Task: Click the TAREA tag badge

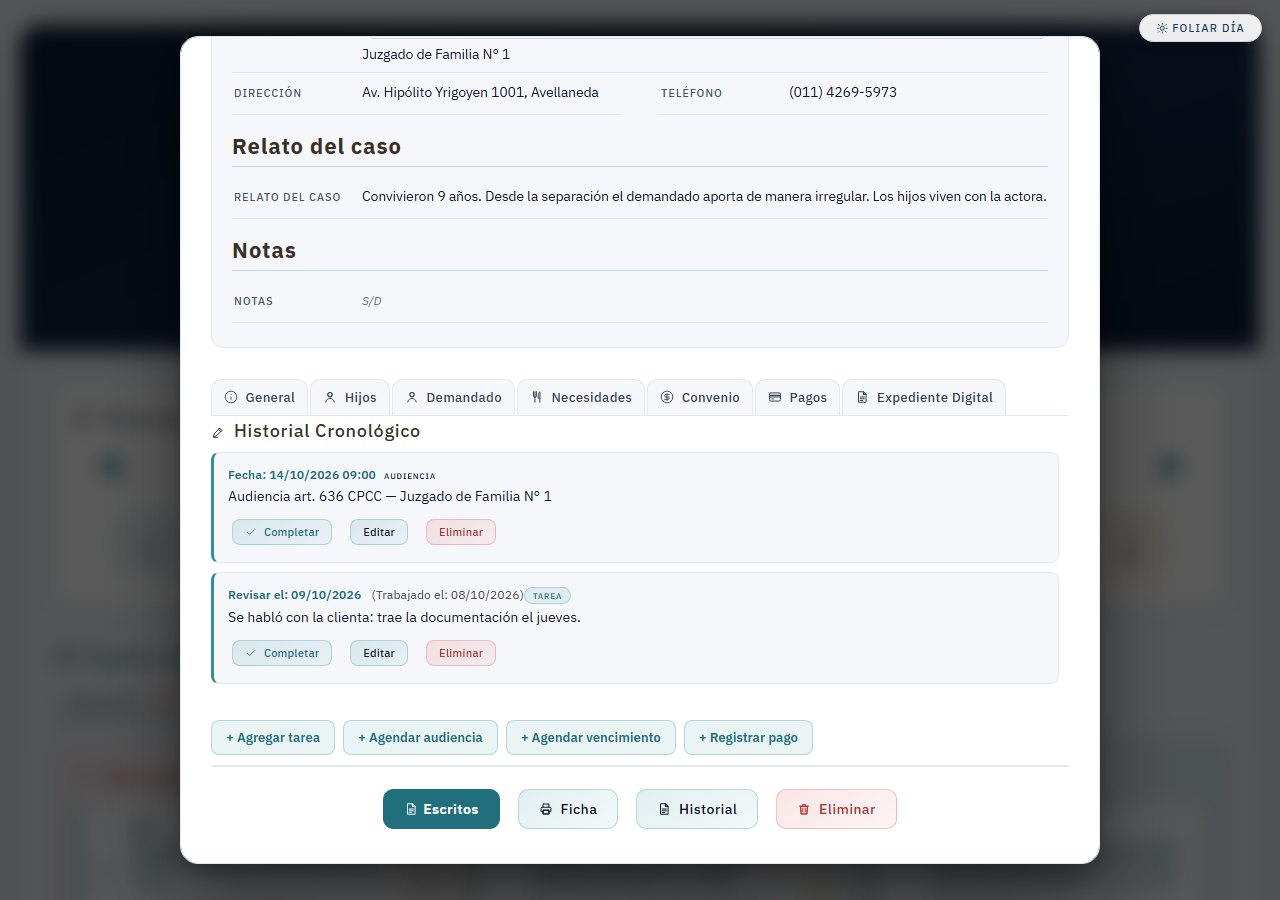Action: 547,595
